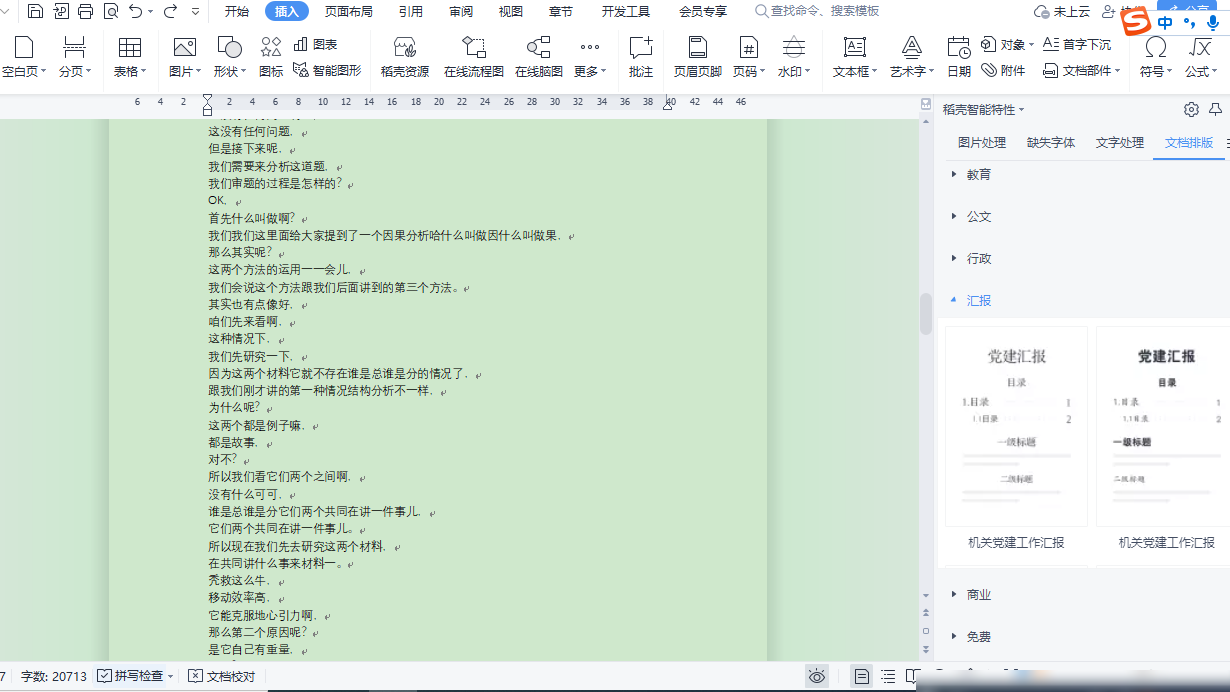
Task: Open the quick access toolbar customize dropdown
Action: point(195,12)
